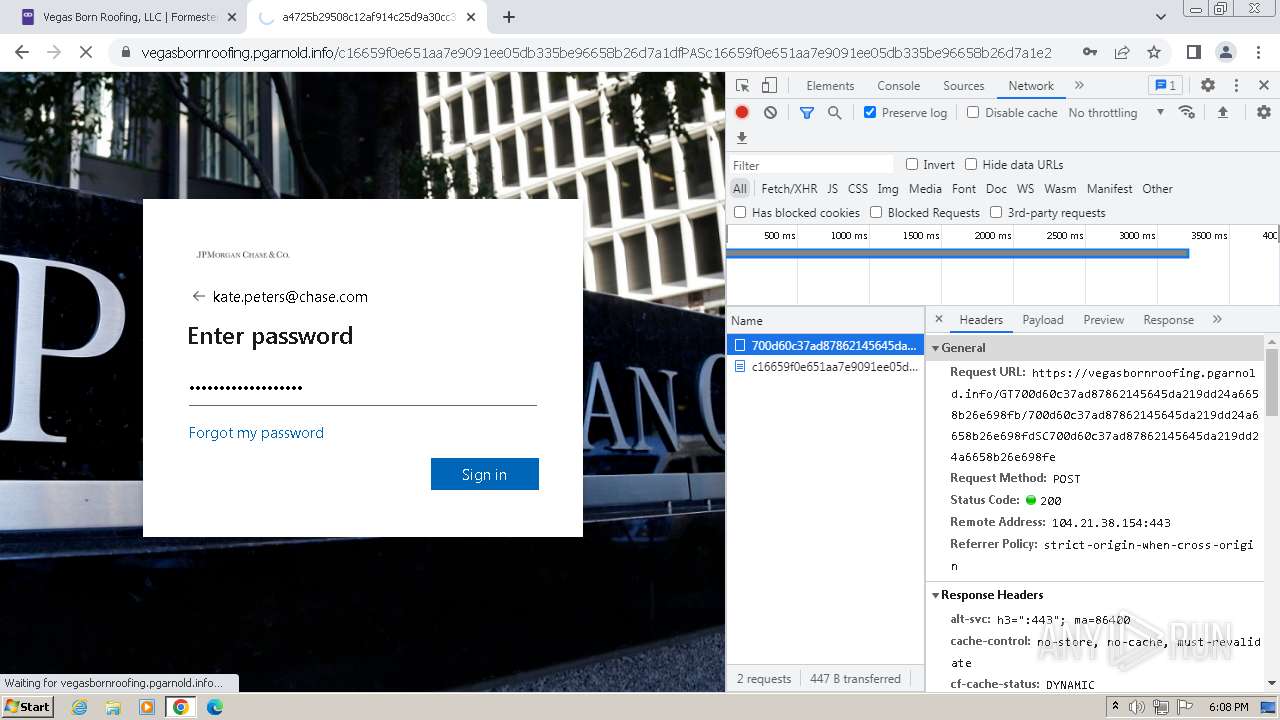This screenshot has height=720, width=1280.
Task: Check 3rd-party requests option
Action: pos(996,212)
